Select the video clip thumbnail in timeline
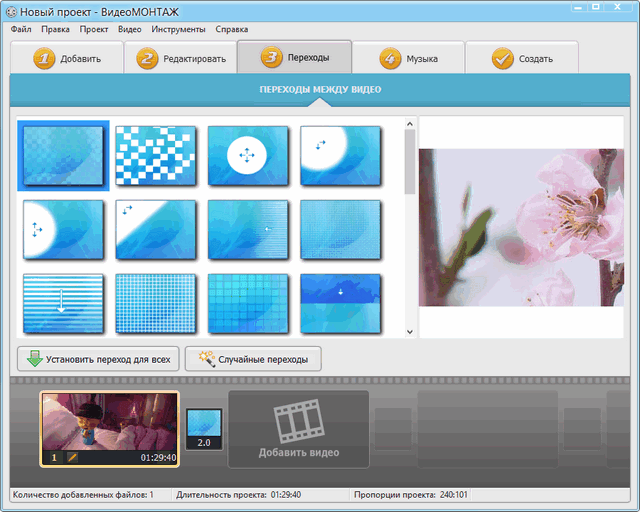The width and height of the screenshot is (640, 512). coord(109,422)
